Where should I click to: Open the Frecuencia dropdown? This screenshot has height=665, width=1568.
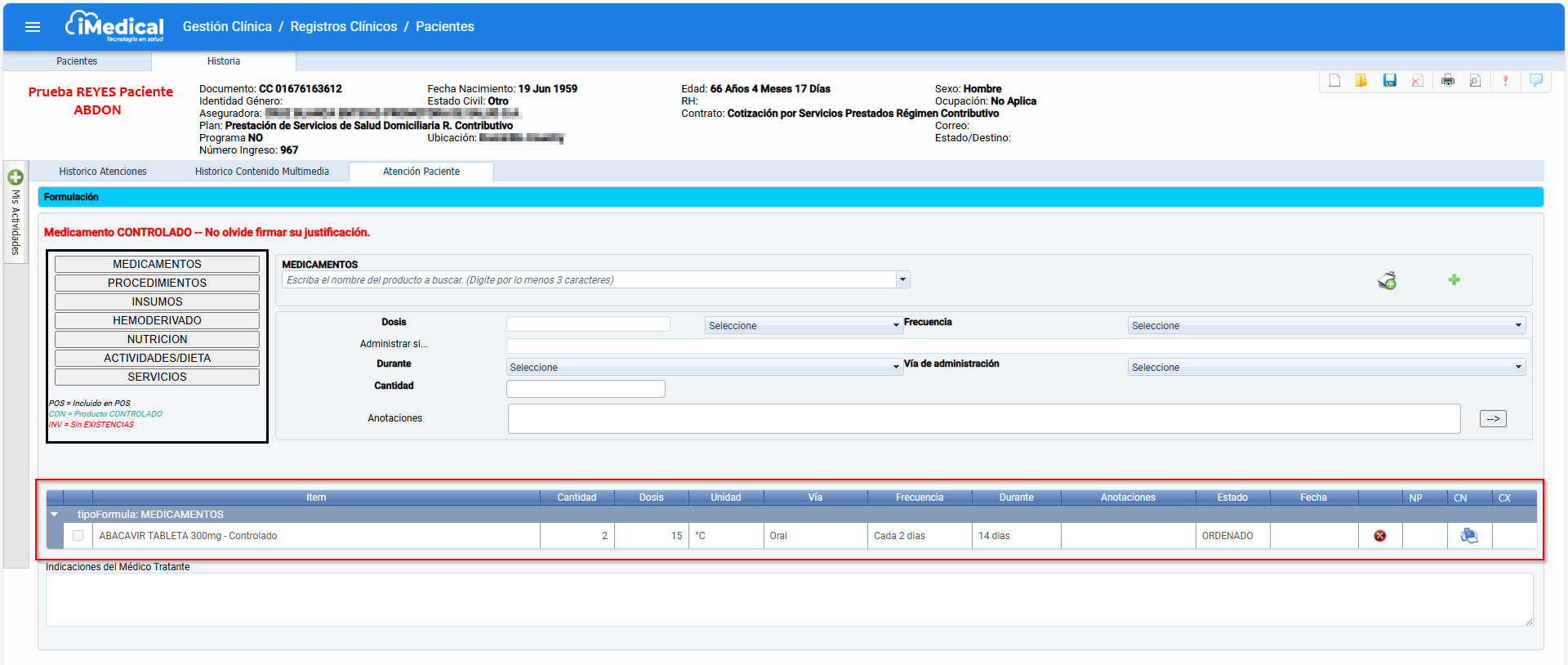[1326, 325]
